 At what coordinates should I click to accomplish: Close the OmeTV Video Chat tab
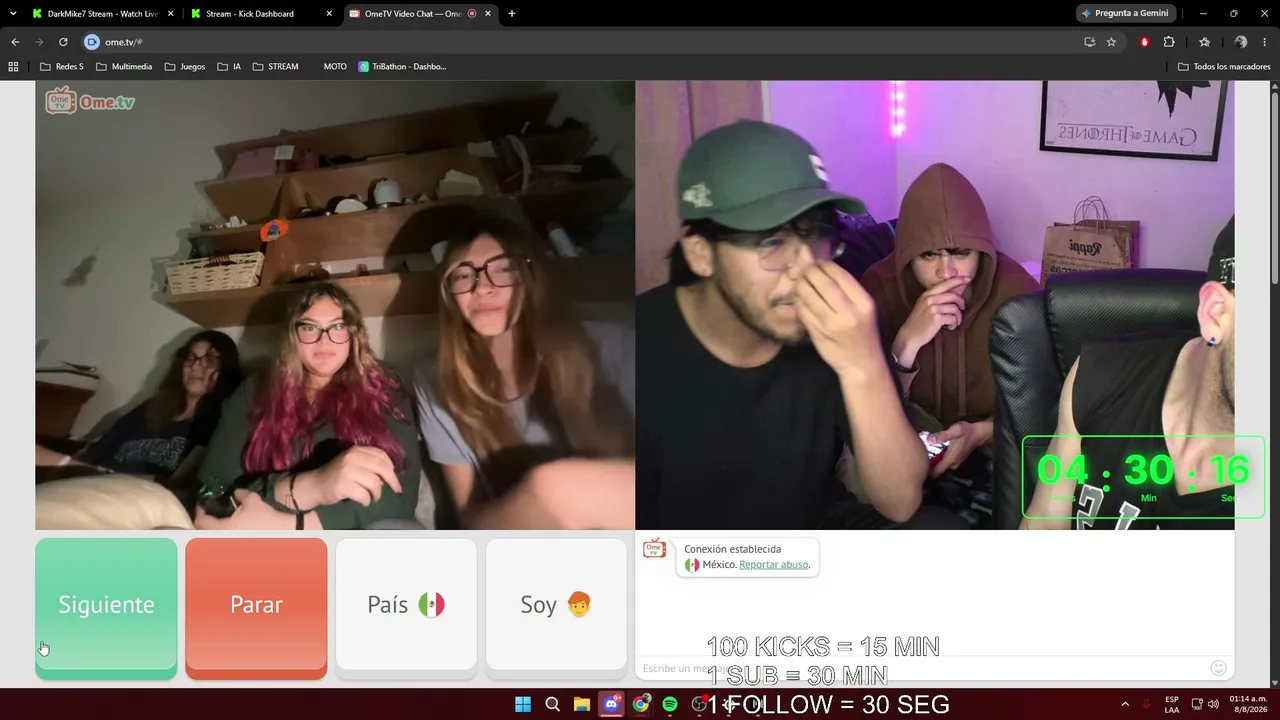[x=487, y=14]
